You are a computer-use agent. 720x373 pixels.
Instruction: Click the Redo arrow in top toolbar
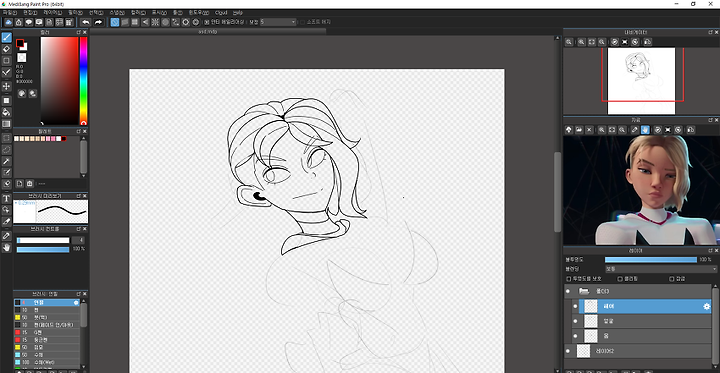tap(98, 22)
